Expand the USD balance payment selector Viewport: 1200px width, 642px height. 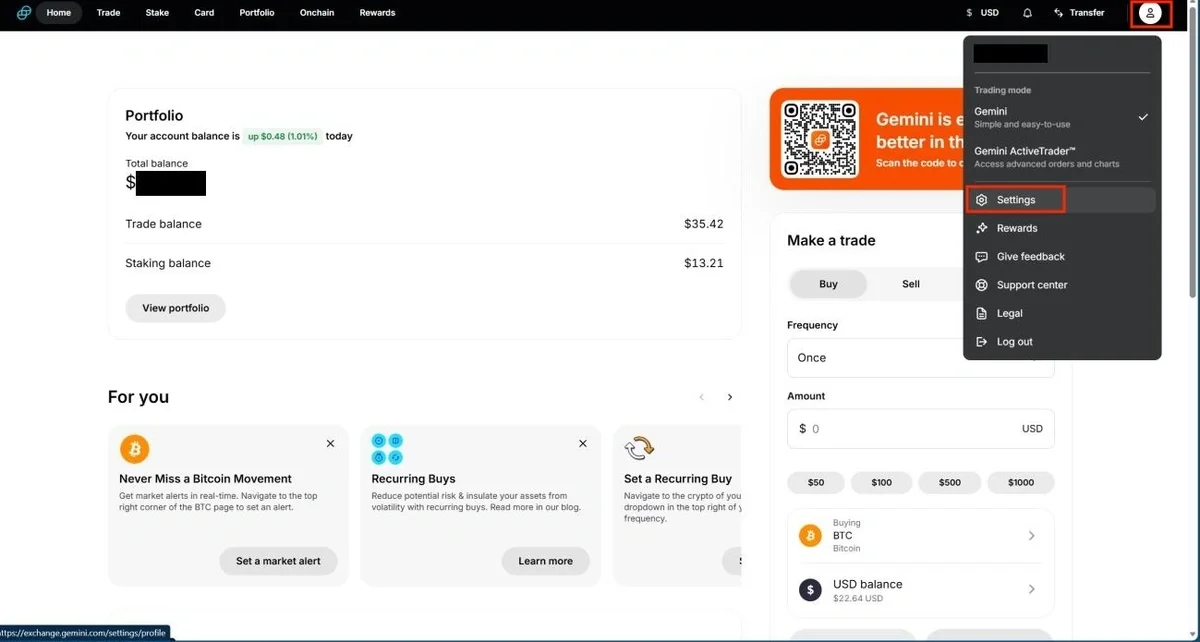[x=920, y=590]
